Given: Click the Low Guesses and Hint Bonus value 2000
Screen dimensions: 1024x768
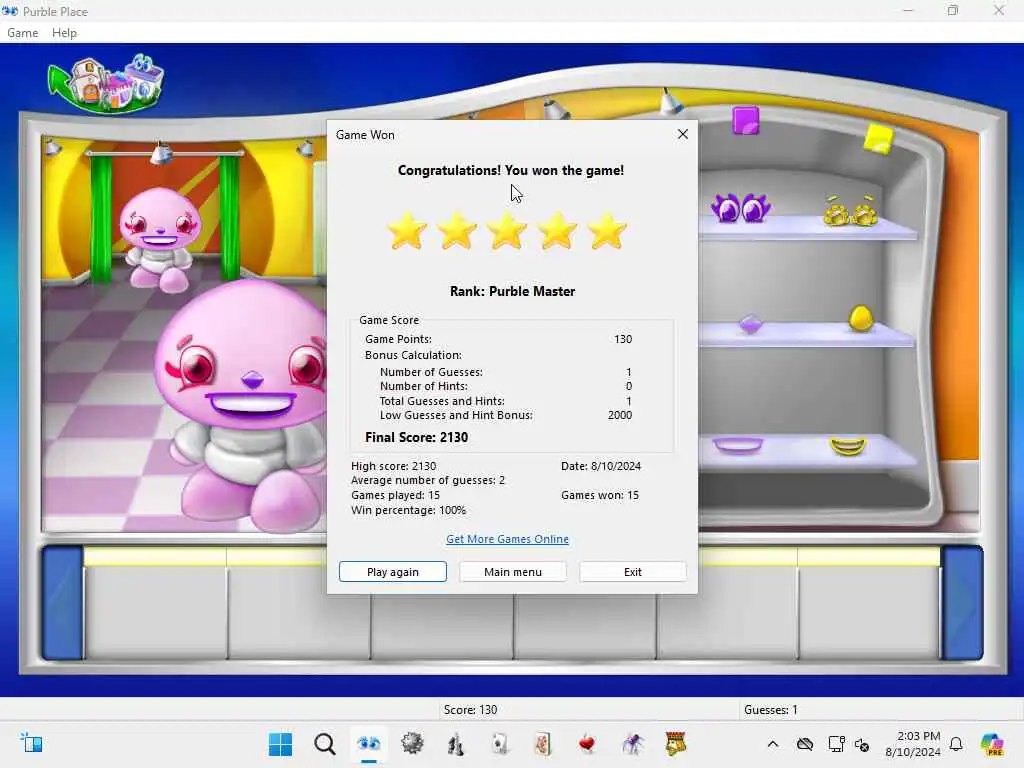Looking at the screenshot, I should point(620,415).
